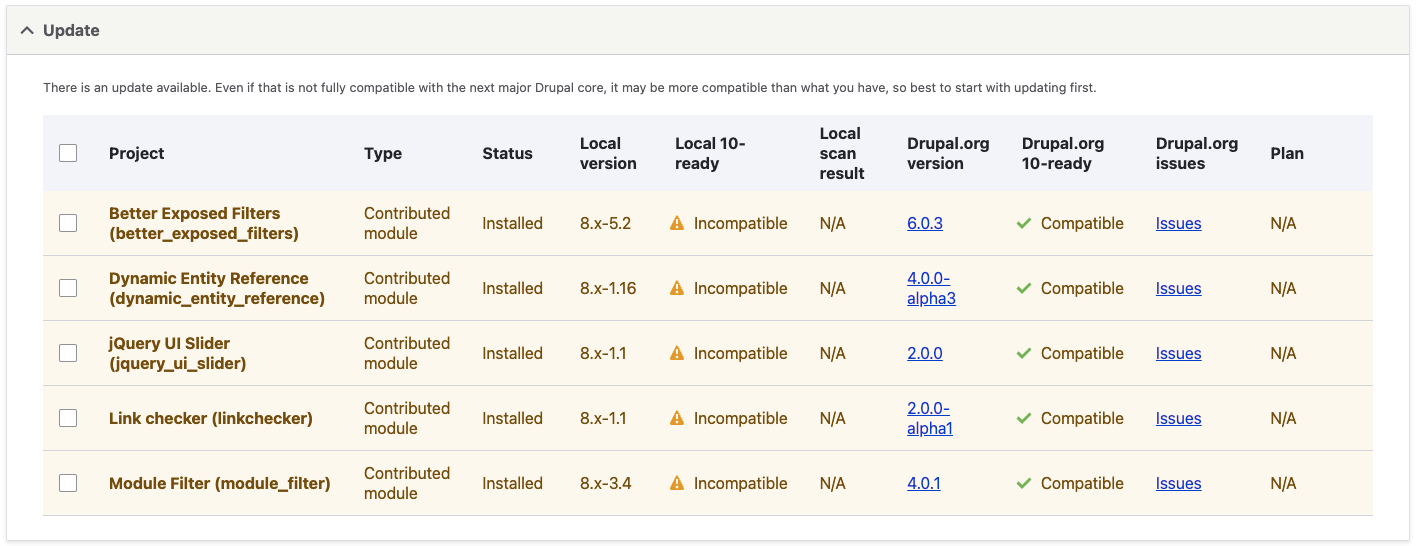Tick the select-all checkbox in table header
The image size is (1416, 546).
(x=68, y=153)
